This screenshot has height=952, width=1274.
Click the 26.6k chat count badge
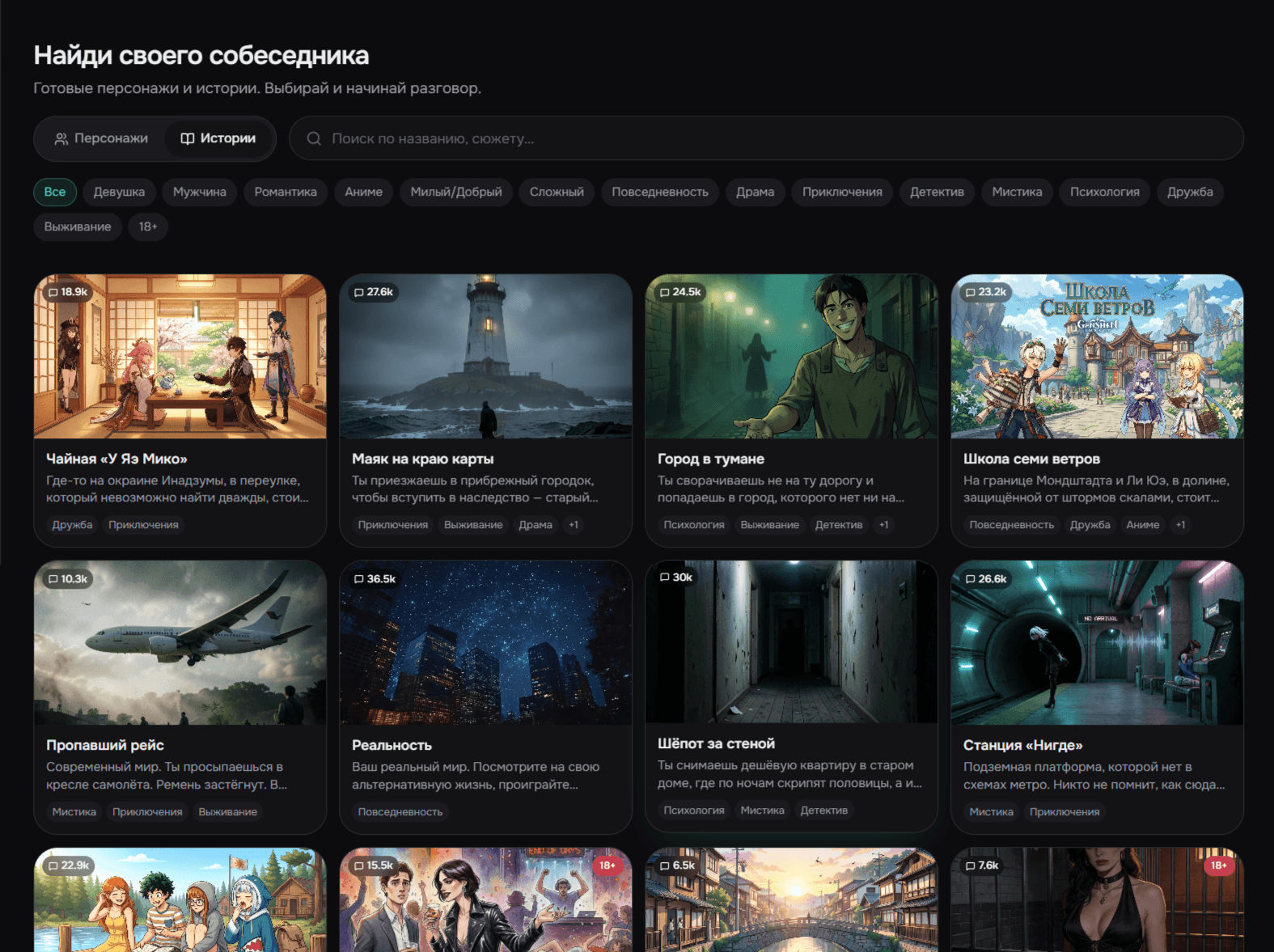[986, 579]
